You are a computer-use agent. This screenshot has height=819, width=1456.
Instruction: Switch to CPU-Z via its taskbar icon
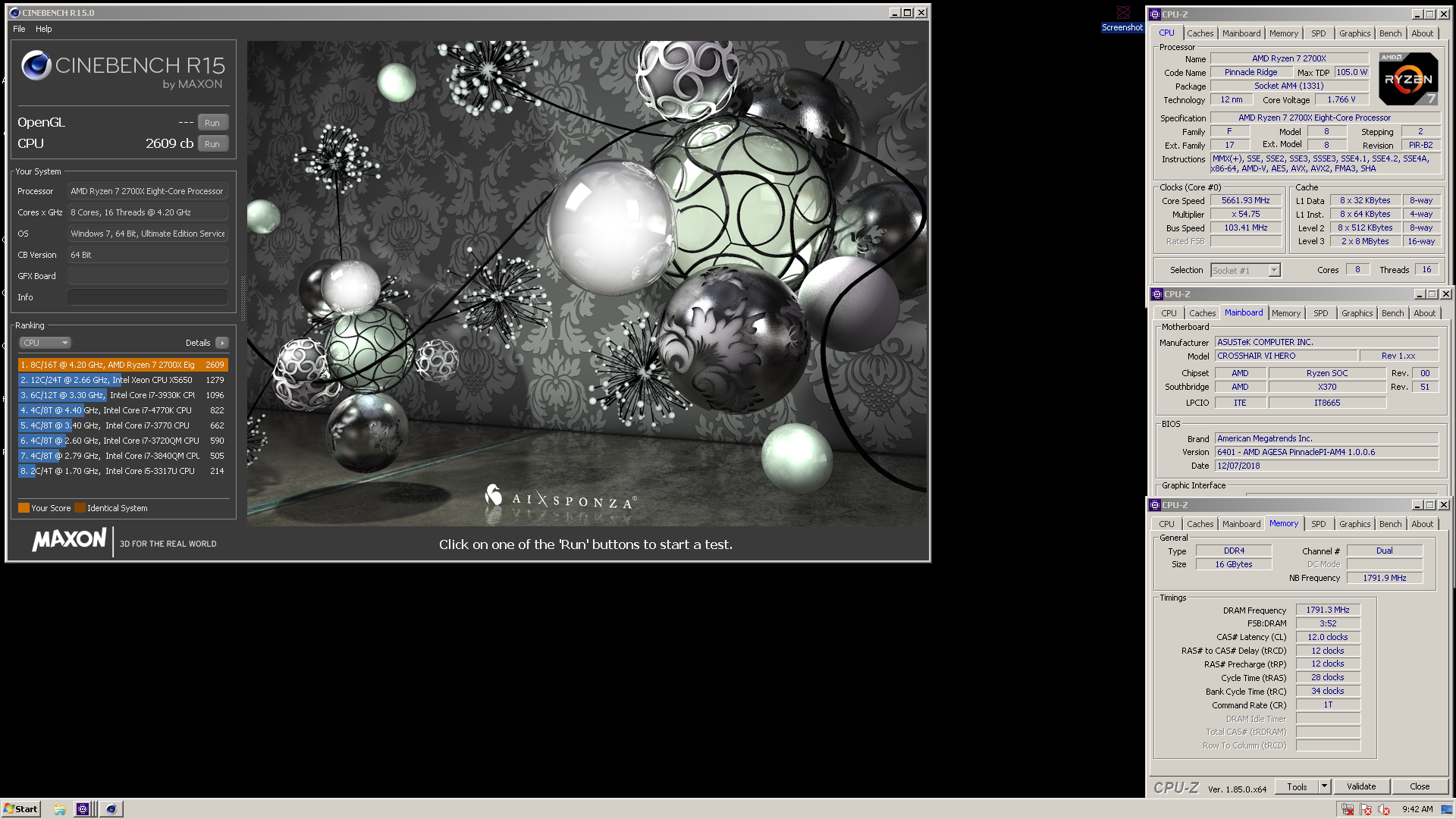click(83, 809)
